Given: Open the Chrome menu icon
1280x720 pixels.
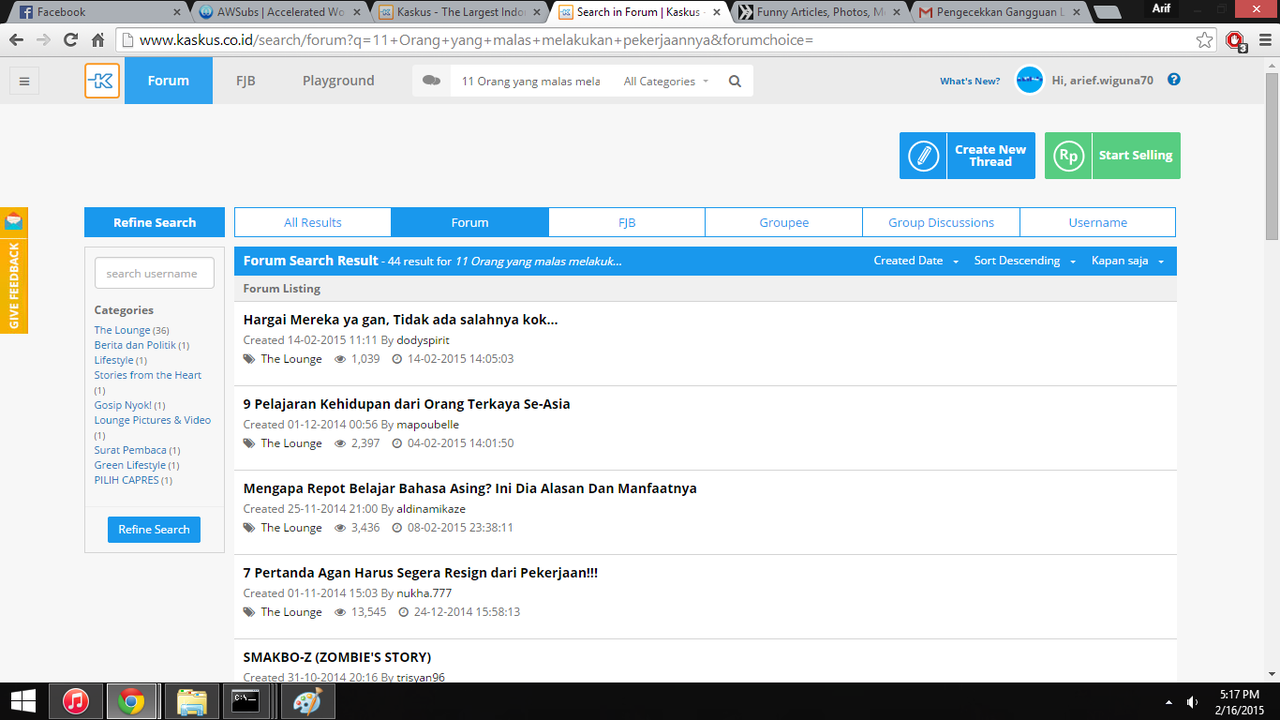Looking at the screenshot, I should coord(1264,40).
